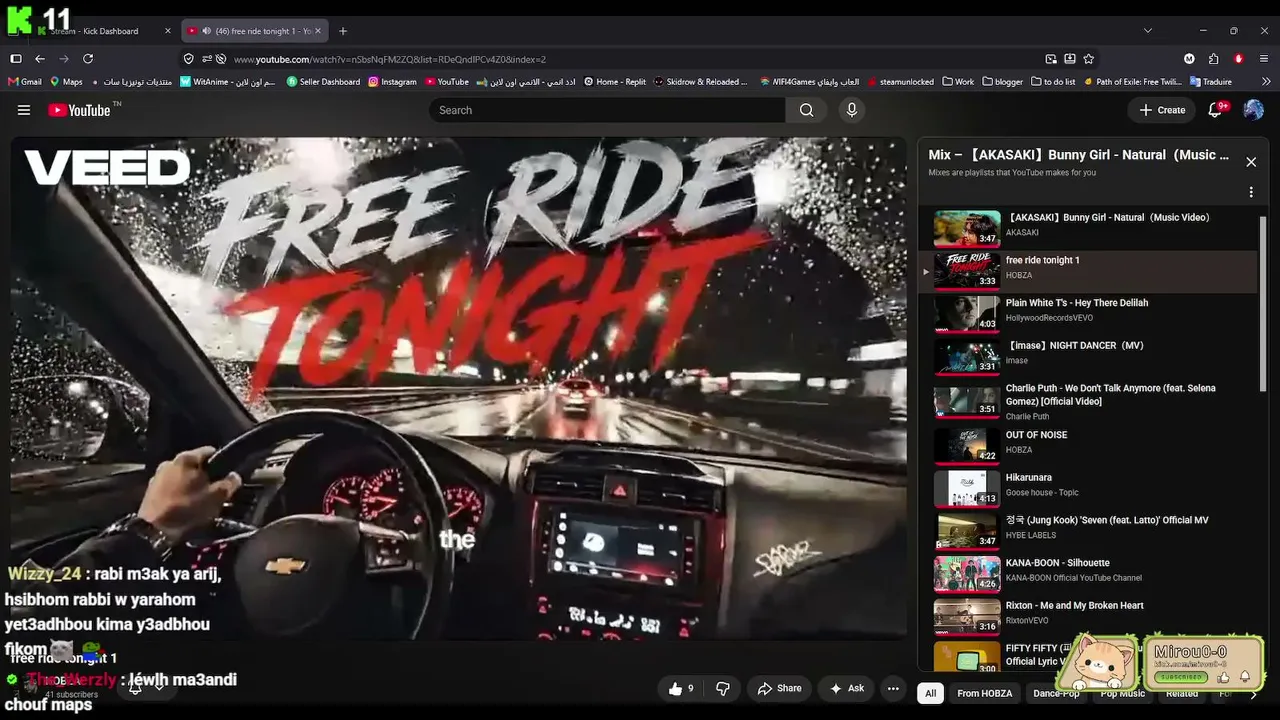The width and height of the screenshot is (1280, 720).
Task: Click the Ask button under video
Action: 846,688
